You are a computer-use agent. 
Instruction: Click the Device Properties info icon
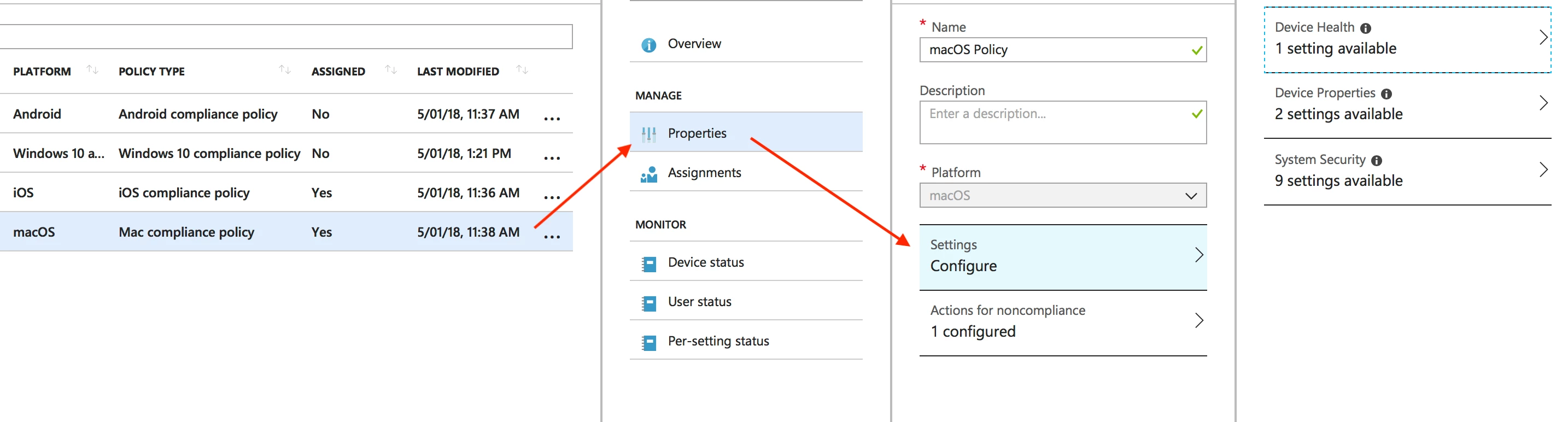1386,94
